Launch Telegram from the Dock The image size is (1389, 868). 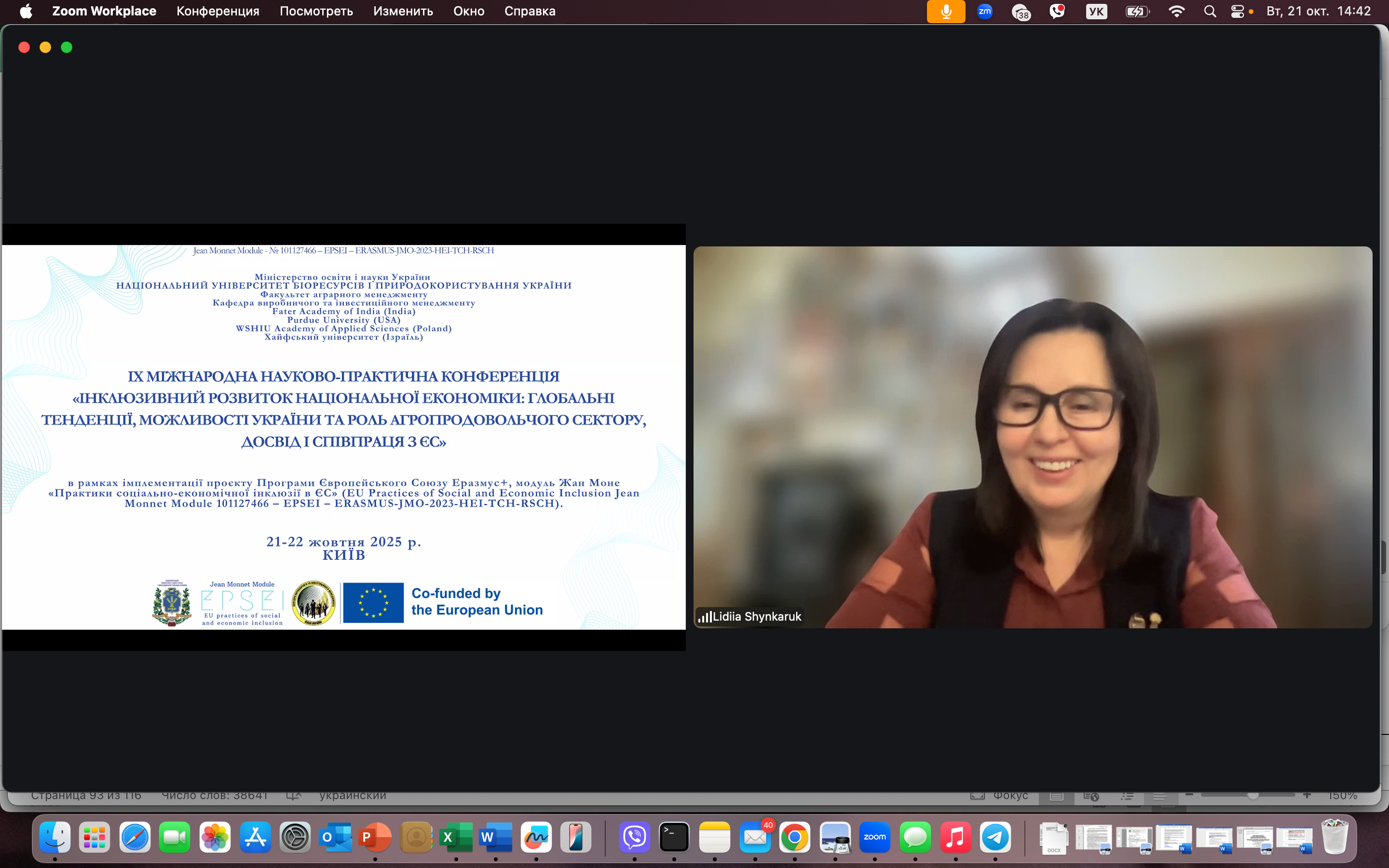pos(995,837)
